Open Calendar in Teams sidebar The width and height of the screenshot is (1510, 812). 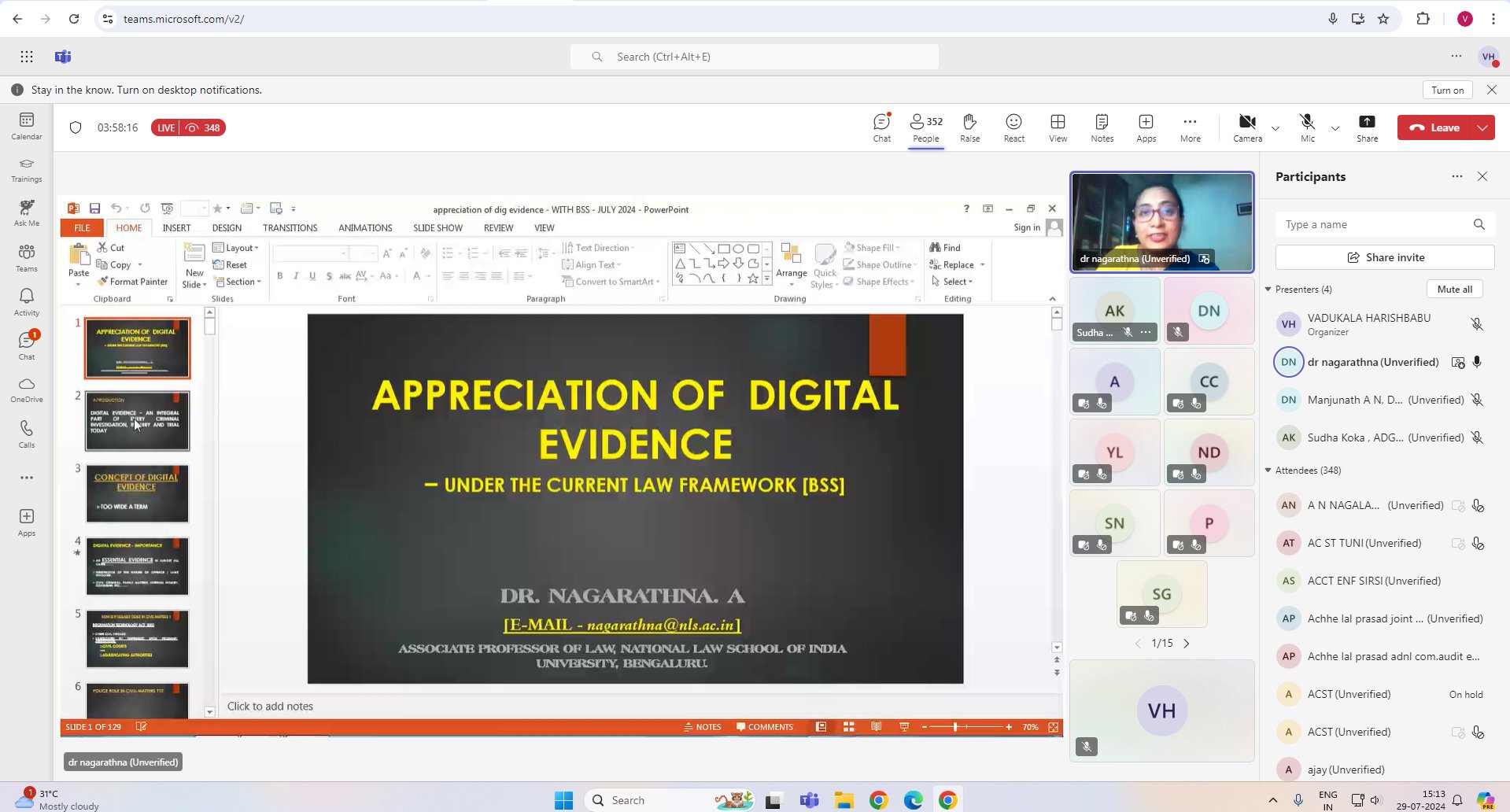tap(27, 126)
